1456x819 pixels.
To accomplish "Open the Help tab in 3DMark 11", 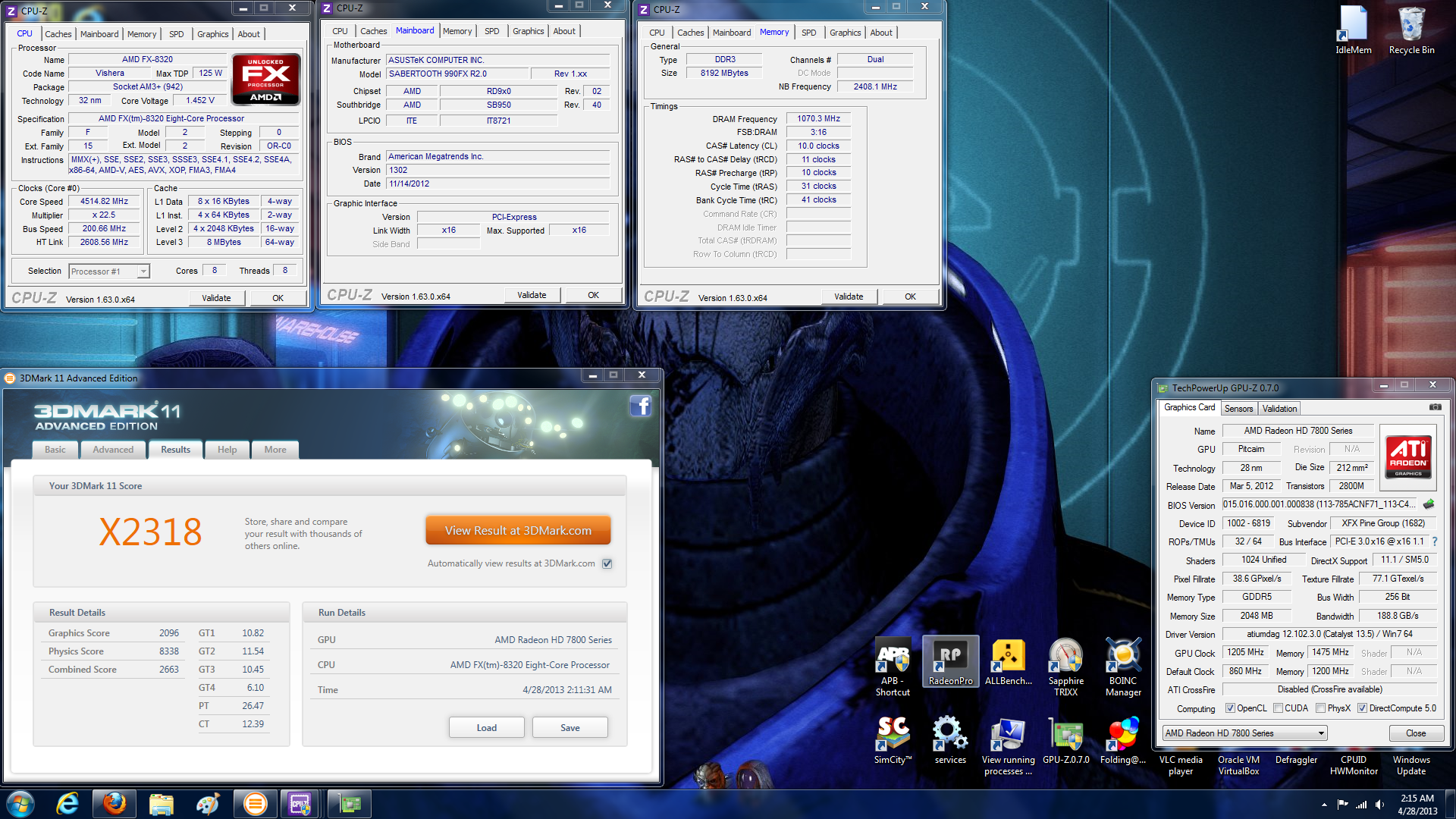I will tap(227, 450).
